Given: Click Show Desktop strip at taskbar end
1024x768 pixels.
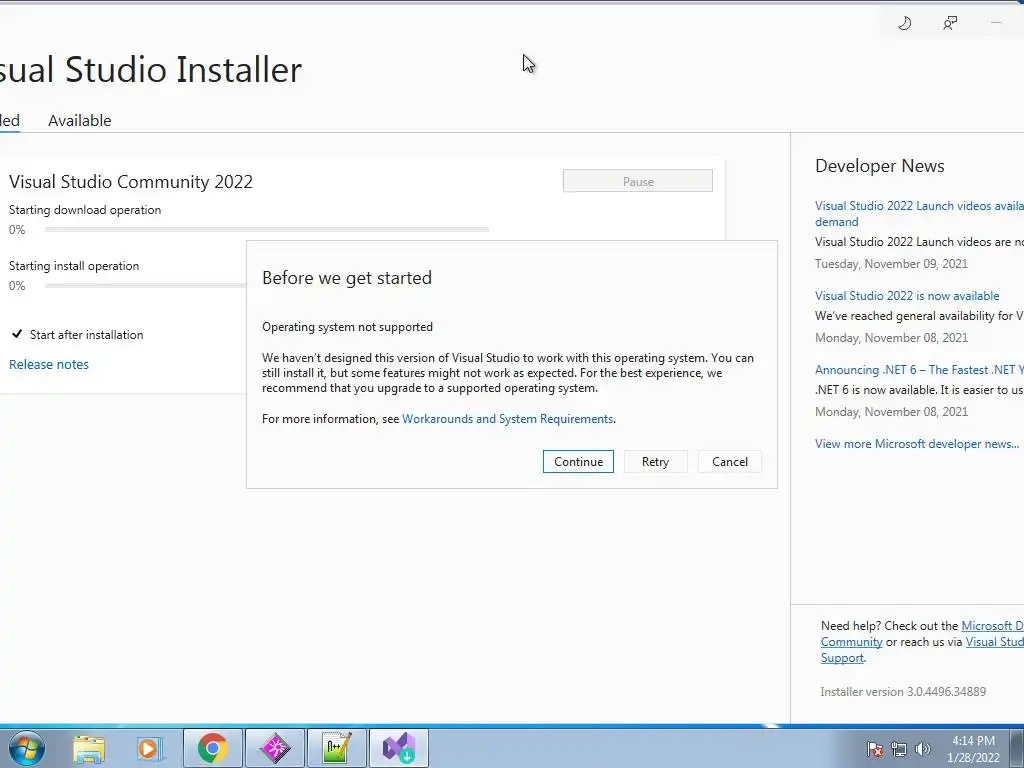Looking at the screenshot, I should (1017, 748).
